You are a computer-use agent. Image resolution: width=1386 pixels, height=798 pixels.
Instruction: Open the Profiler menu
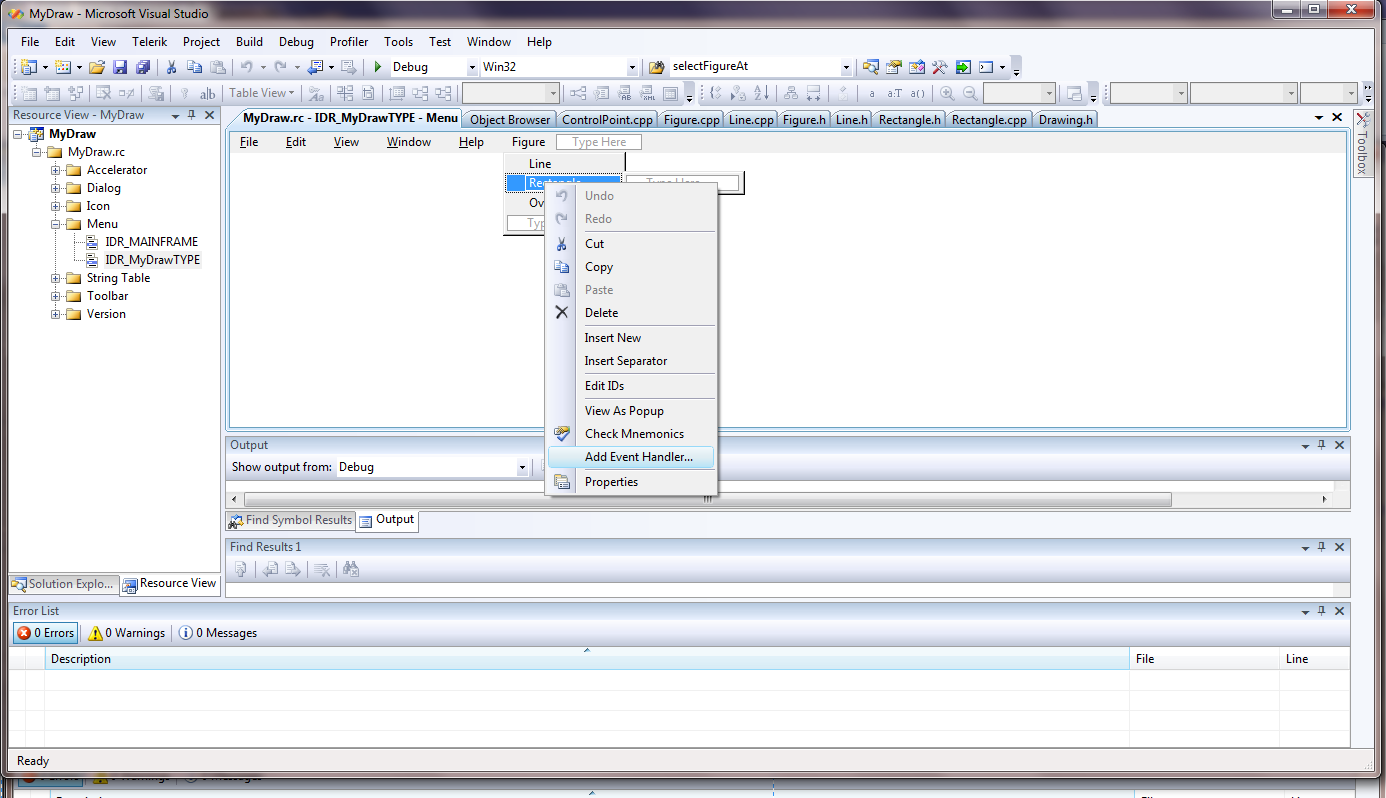[x=349, y=42]
